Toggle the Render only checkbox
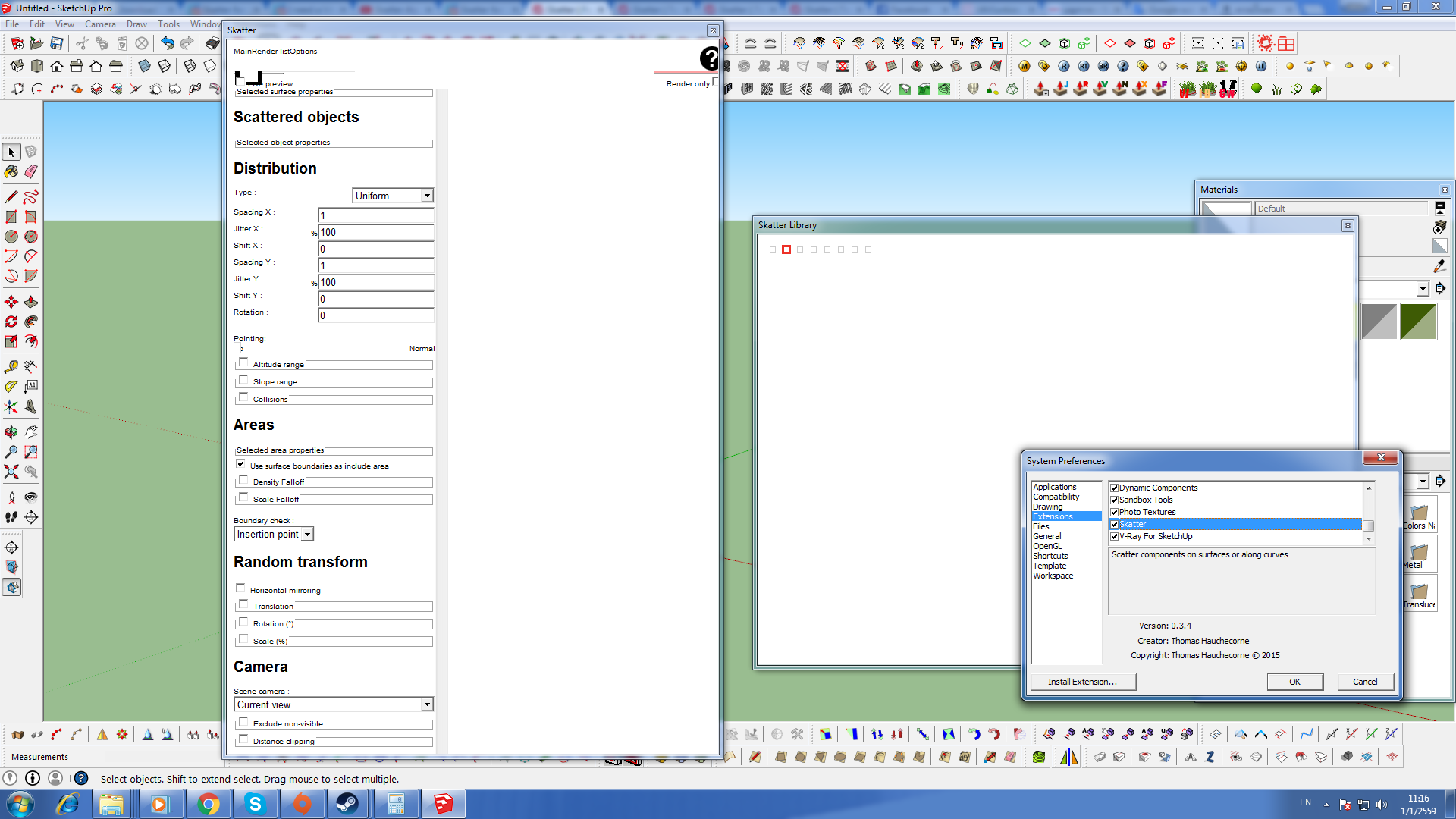The image size is (1456, 819). [x=715, y=82]
